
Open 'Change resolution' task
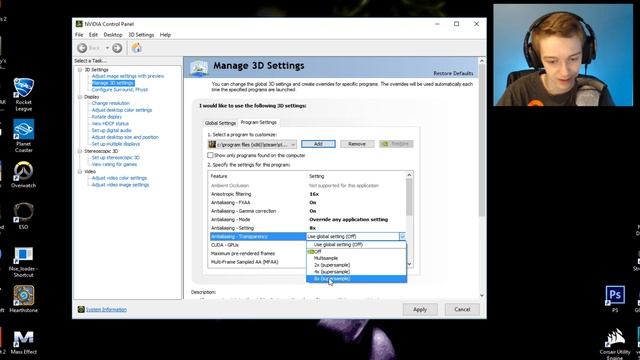(x=111, y=103)
